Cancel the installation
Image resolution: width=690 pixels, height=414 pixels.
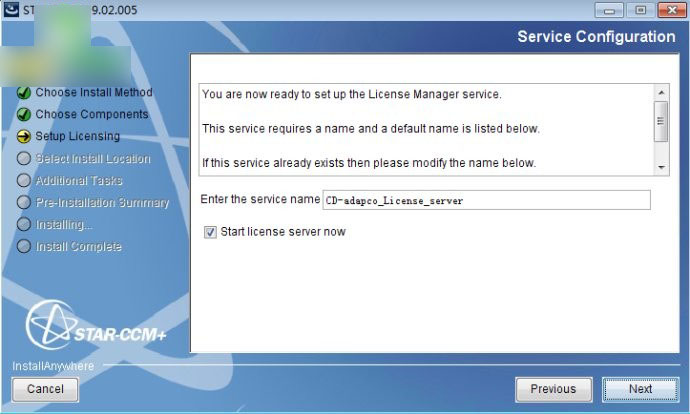click(45, 389)
